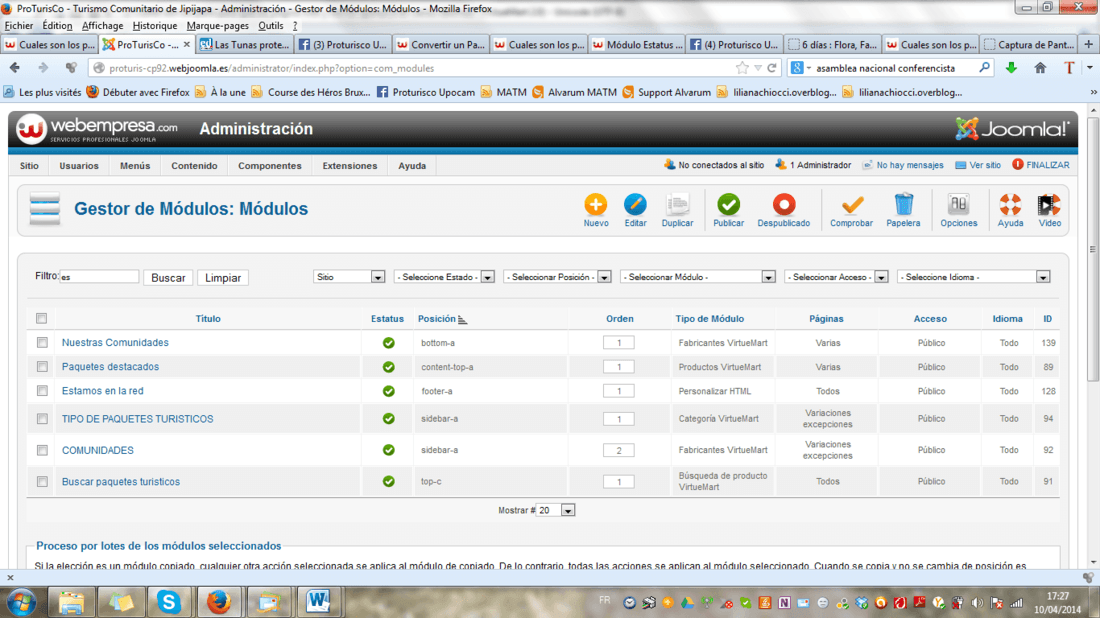Screen dimensions: 1100x618
Task: Toggle published status of COMUNIDADES module
Action: [x=388, y=450]
